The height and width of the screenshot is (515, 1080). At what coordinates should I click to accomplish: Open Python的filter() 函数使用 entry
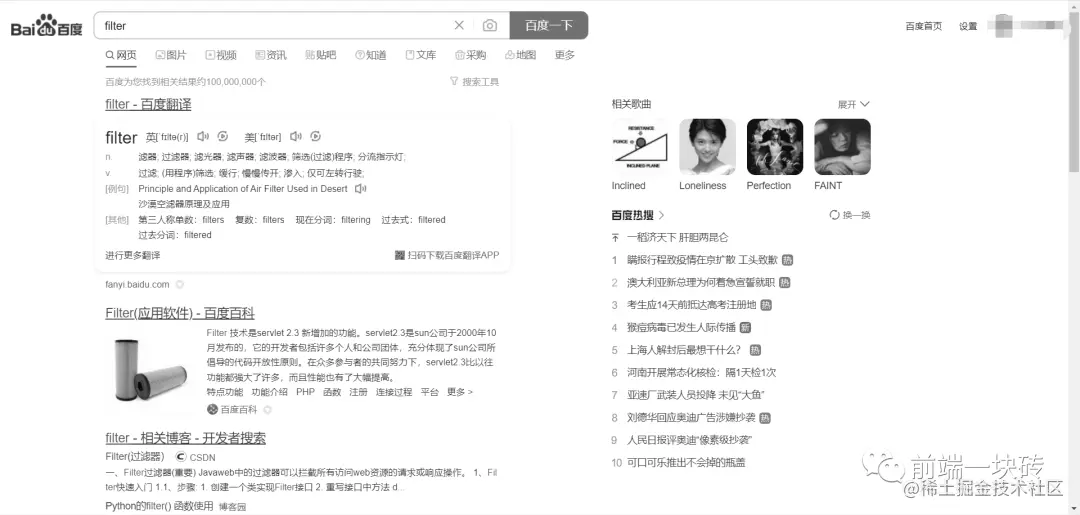[x=159, y=507]
